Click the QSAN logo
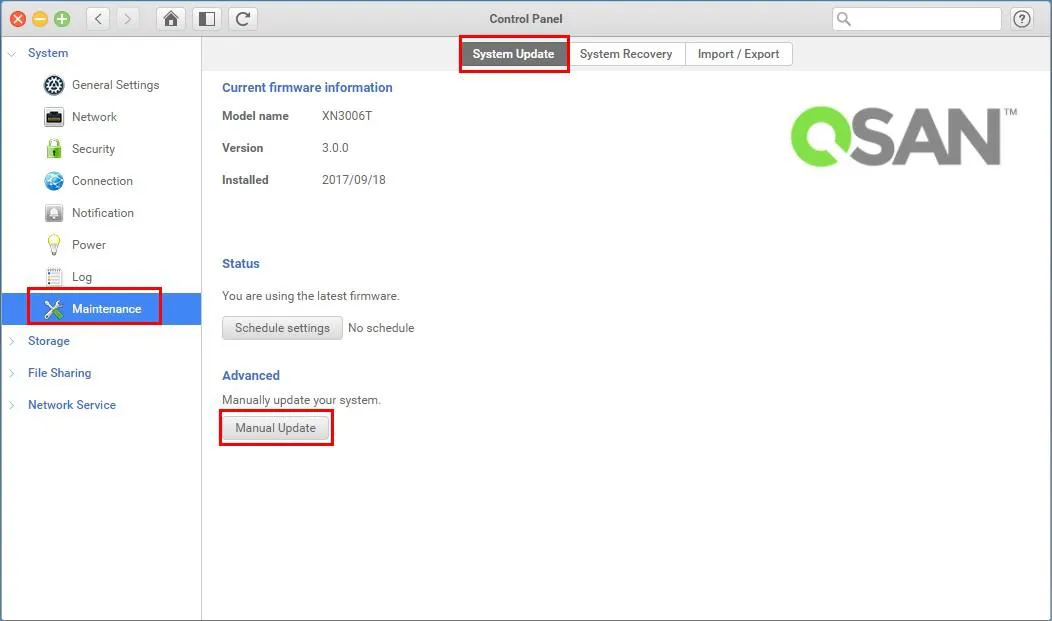 [902, 136]
